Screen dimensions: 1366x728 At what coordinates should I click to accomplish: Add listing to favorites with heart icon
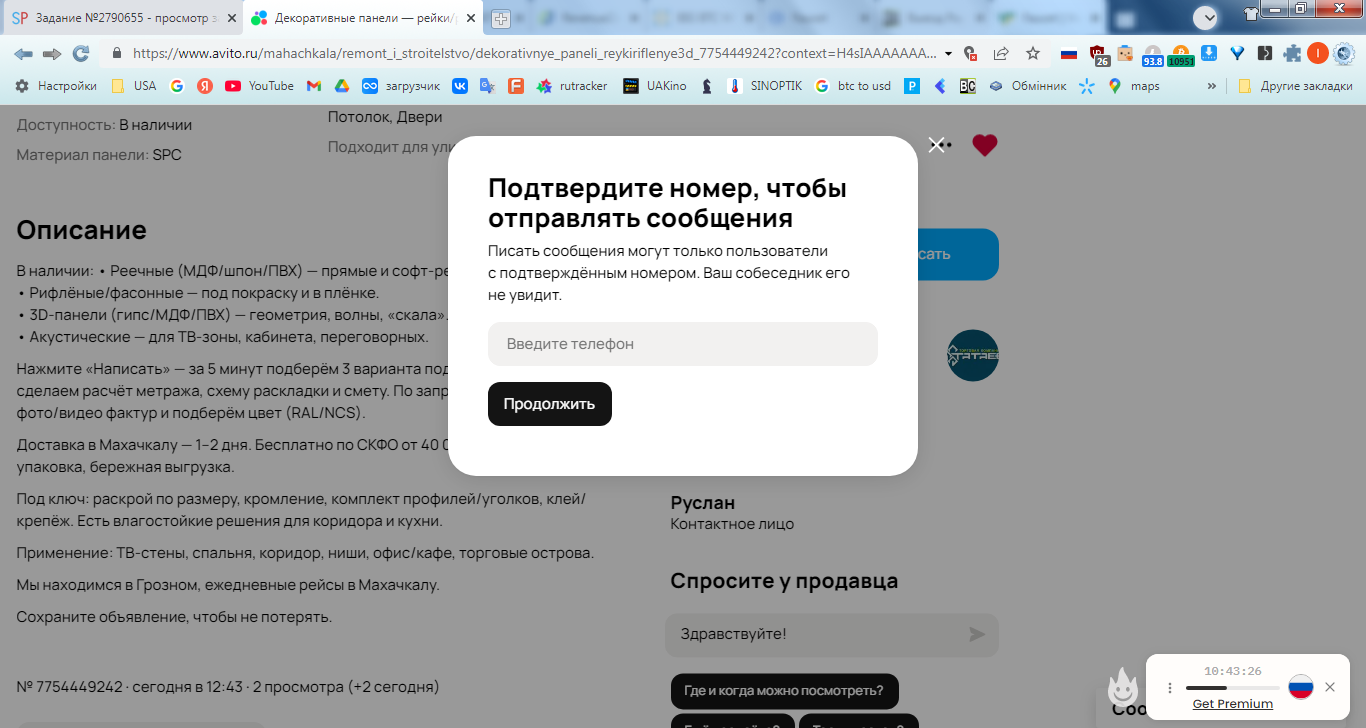click(985, 146)
